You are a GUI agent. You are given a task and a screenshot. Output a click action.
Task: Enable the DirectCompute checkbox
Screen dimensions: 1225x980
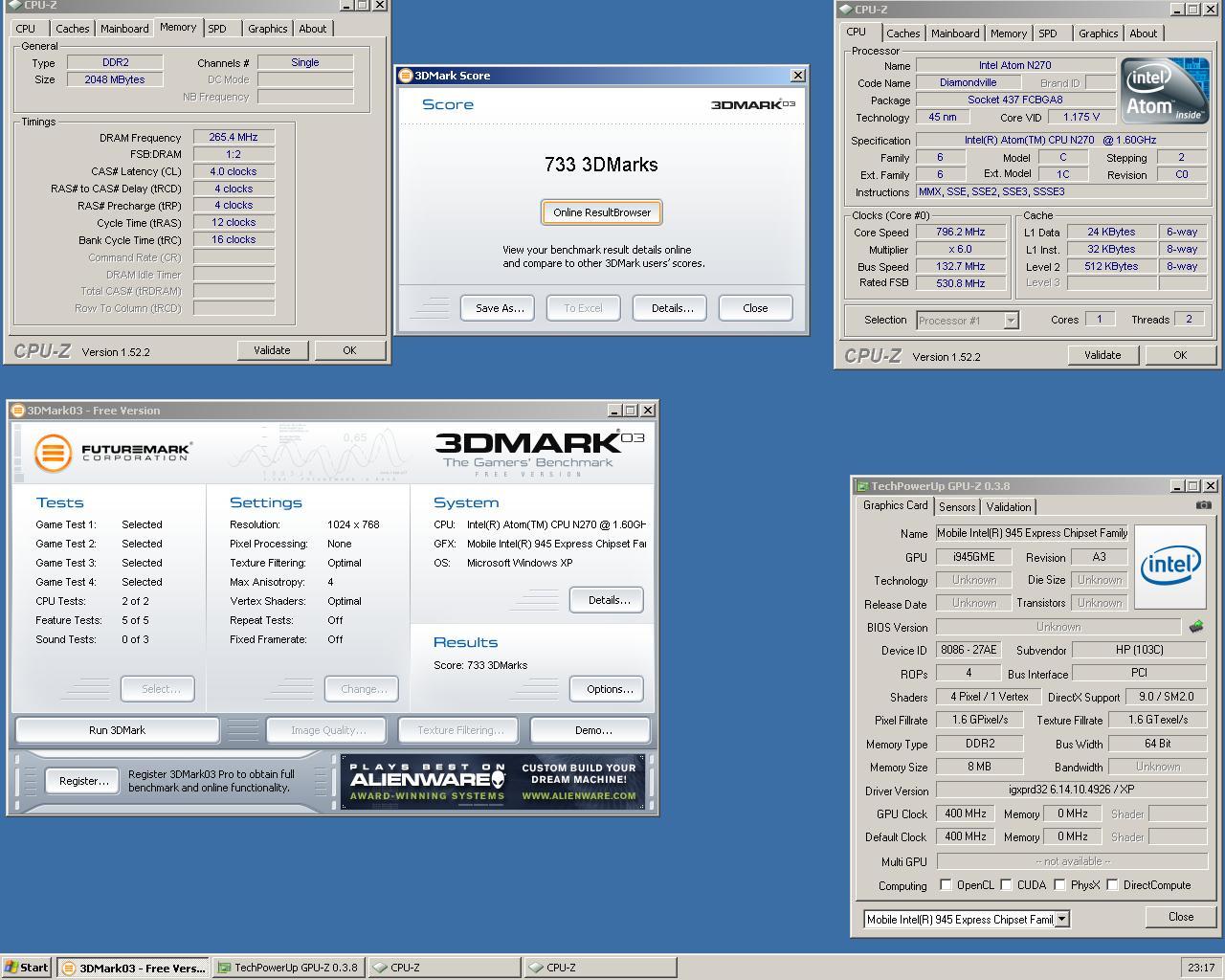tap(1112, 885)
